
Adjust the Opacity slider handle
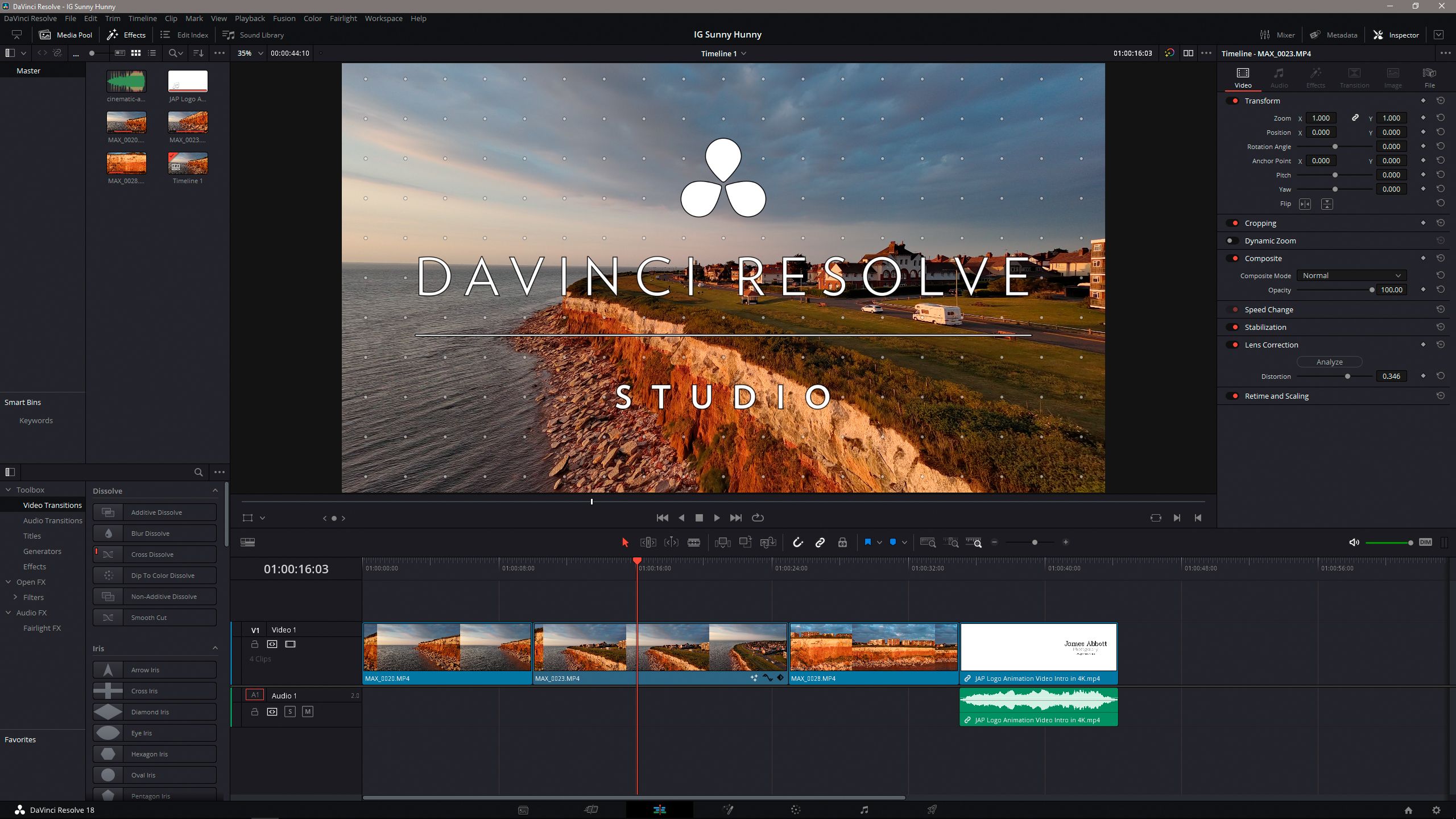coord(1371,290)
